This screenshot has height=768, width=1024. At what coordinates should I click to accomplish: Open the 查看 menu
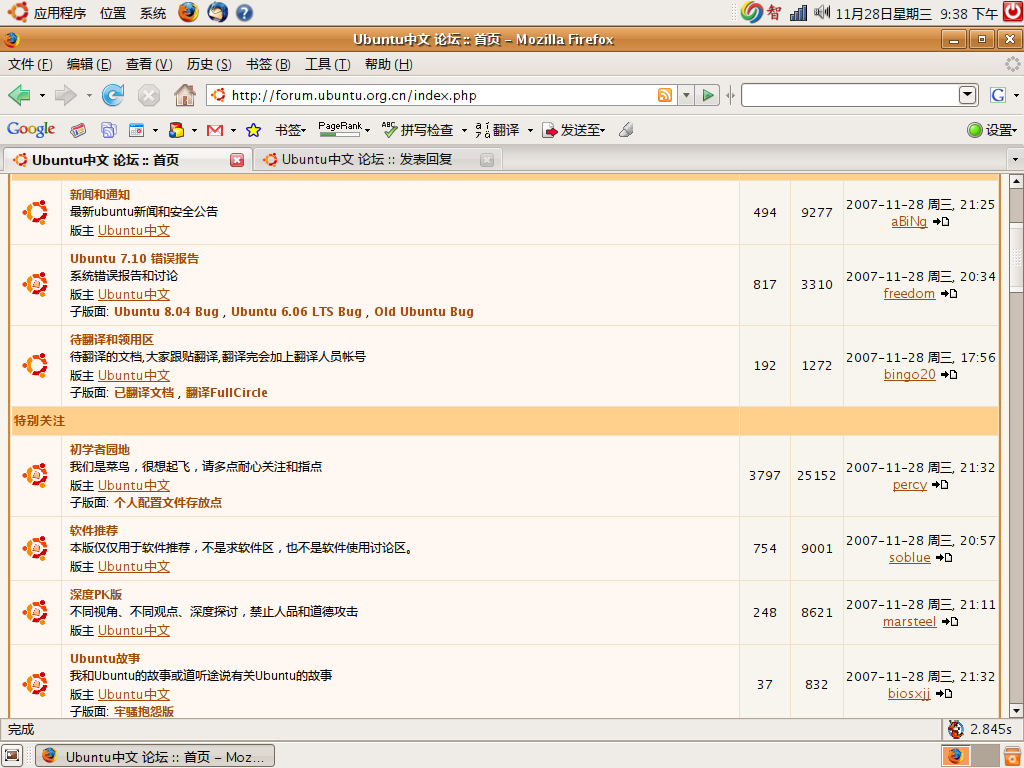(x=149, y=64)
